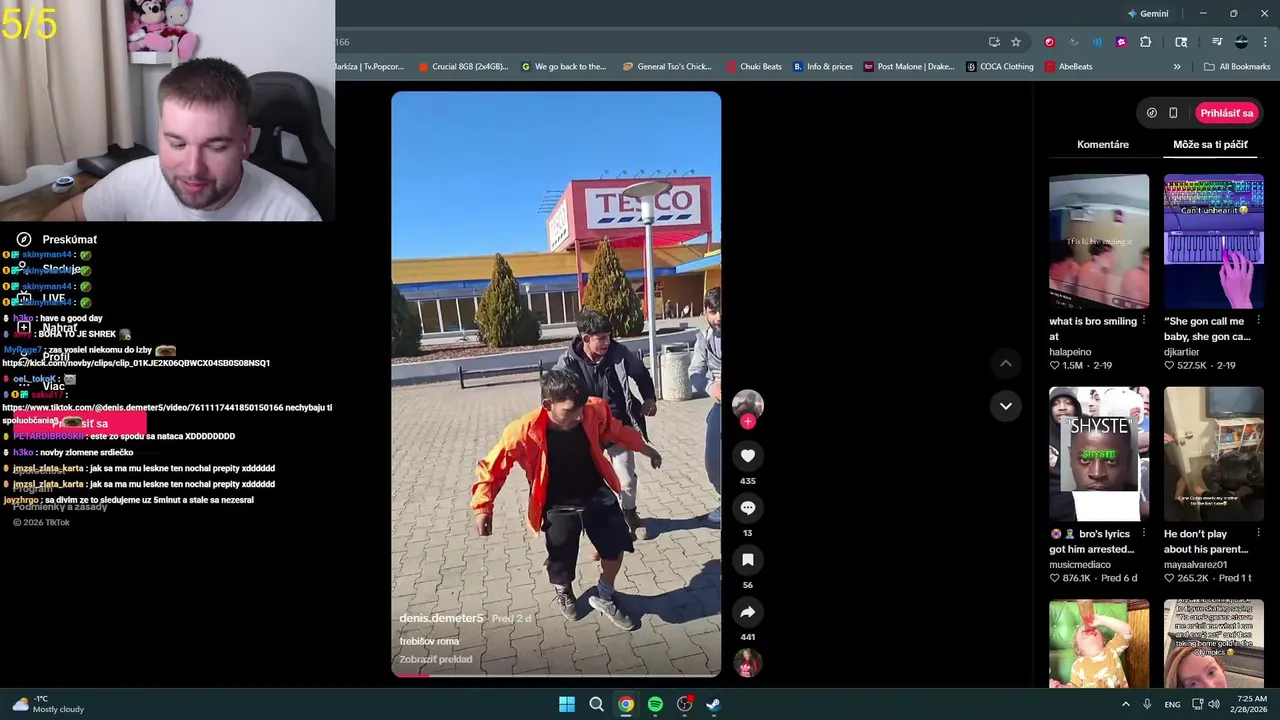Open Chrome media controls music-note icon
Viewport: 1280px width, 720px height.
1217,42
